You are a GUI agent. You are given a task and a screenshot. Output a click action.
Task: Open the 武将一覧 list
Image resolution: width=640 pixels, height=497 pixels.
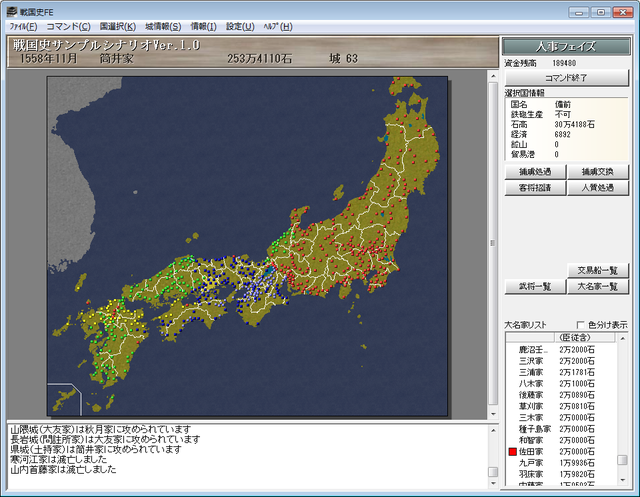coord(535,286)
